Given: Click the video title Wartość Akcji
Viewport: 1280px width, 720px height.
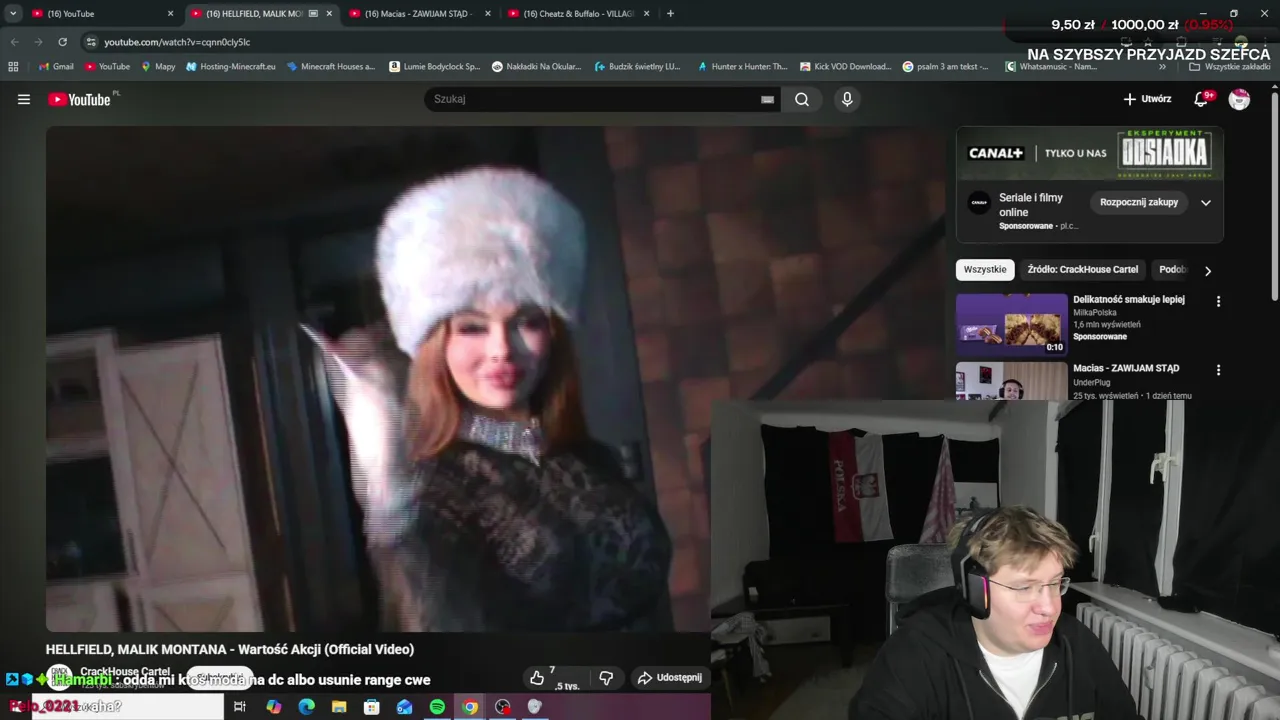Looking at the screenshot, I should [x=229, y=649].
